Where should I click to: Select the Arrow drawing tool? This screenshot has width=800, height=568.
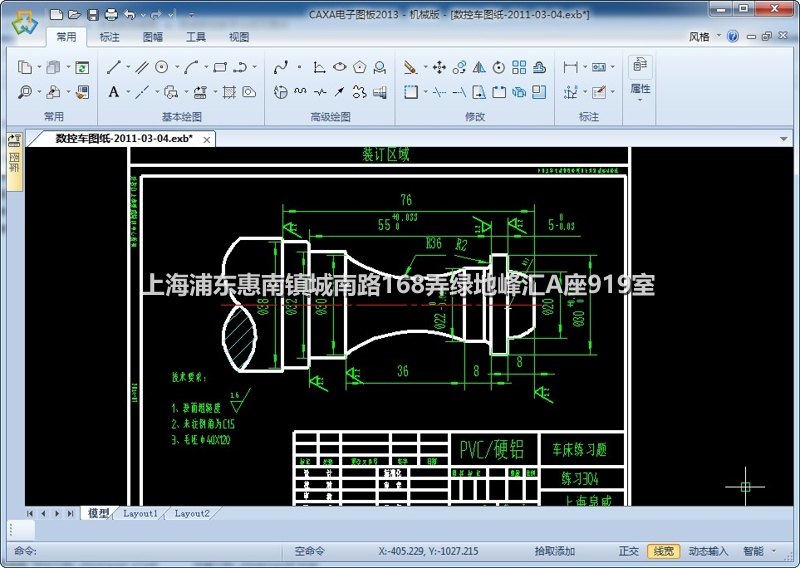339,92
